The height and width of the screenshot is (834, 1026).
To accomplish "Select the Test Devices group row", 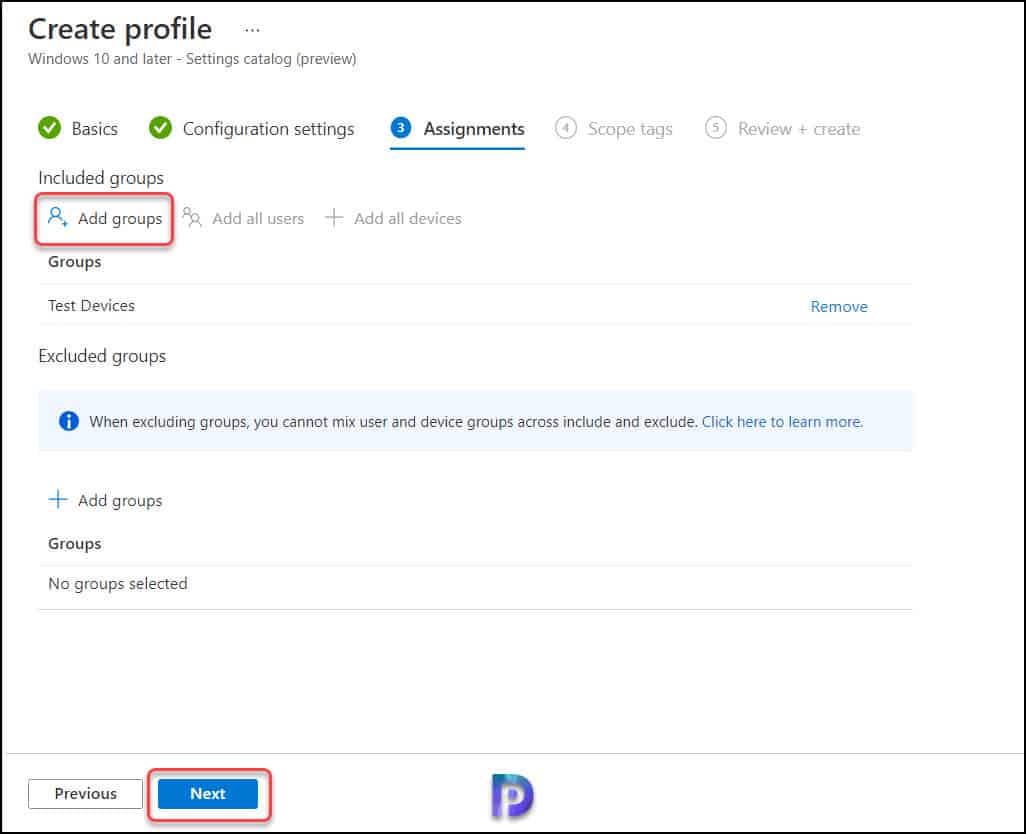I will (x=91, y=306).
